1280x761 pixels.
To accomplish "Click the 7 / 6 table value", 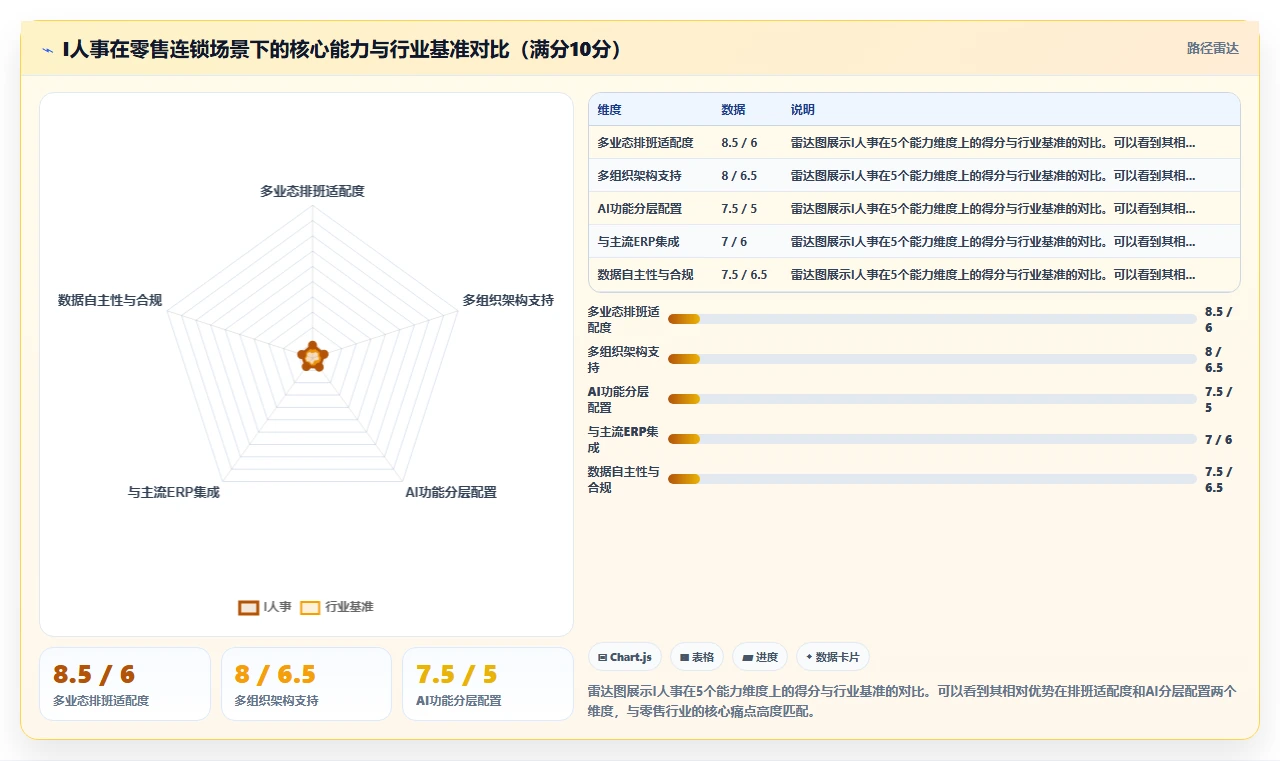I will click(x=734, y=242).
